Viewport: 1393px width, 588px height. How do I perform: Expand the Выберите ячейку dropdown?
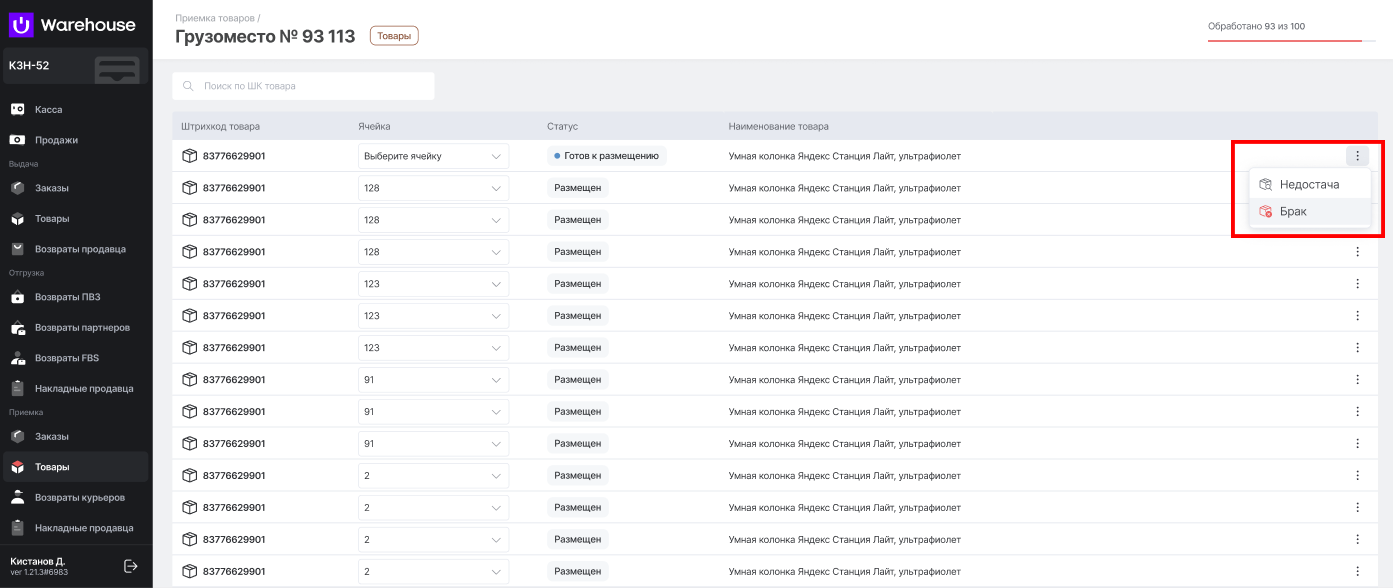[x=433, y=156]
